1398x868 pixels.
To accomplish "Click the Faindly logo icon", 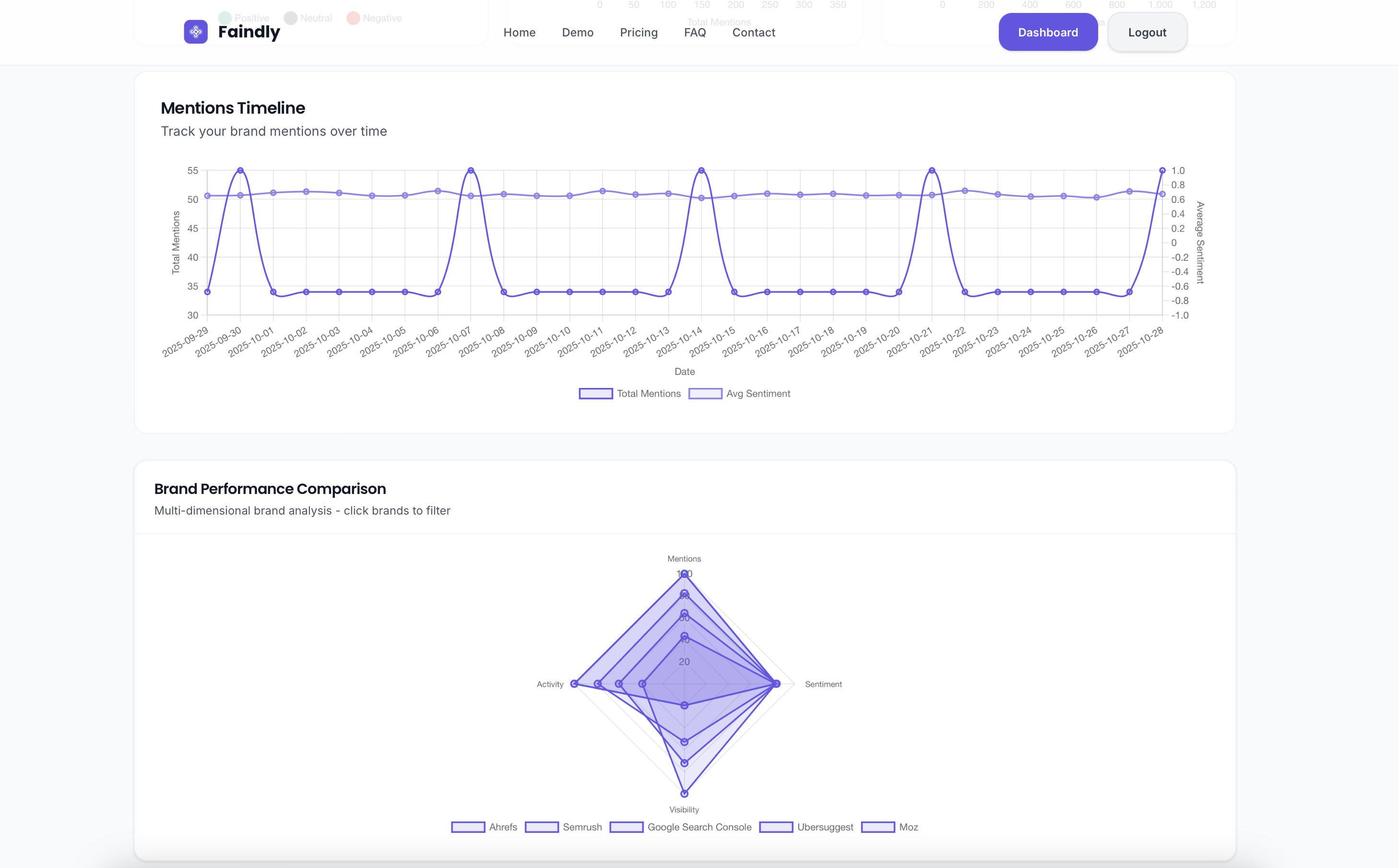I will [195, 32].
